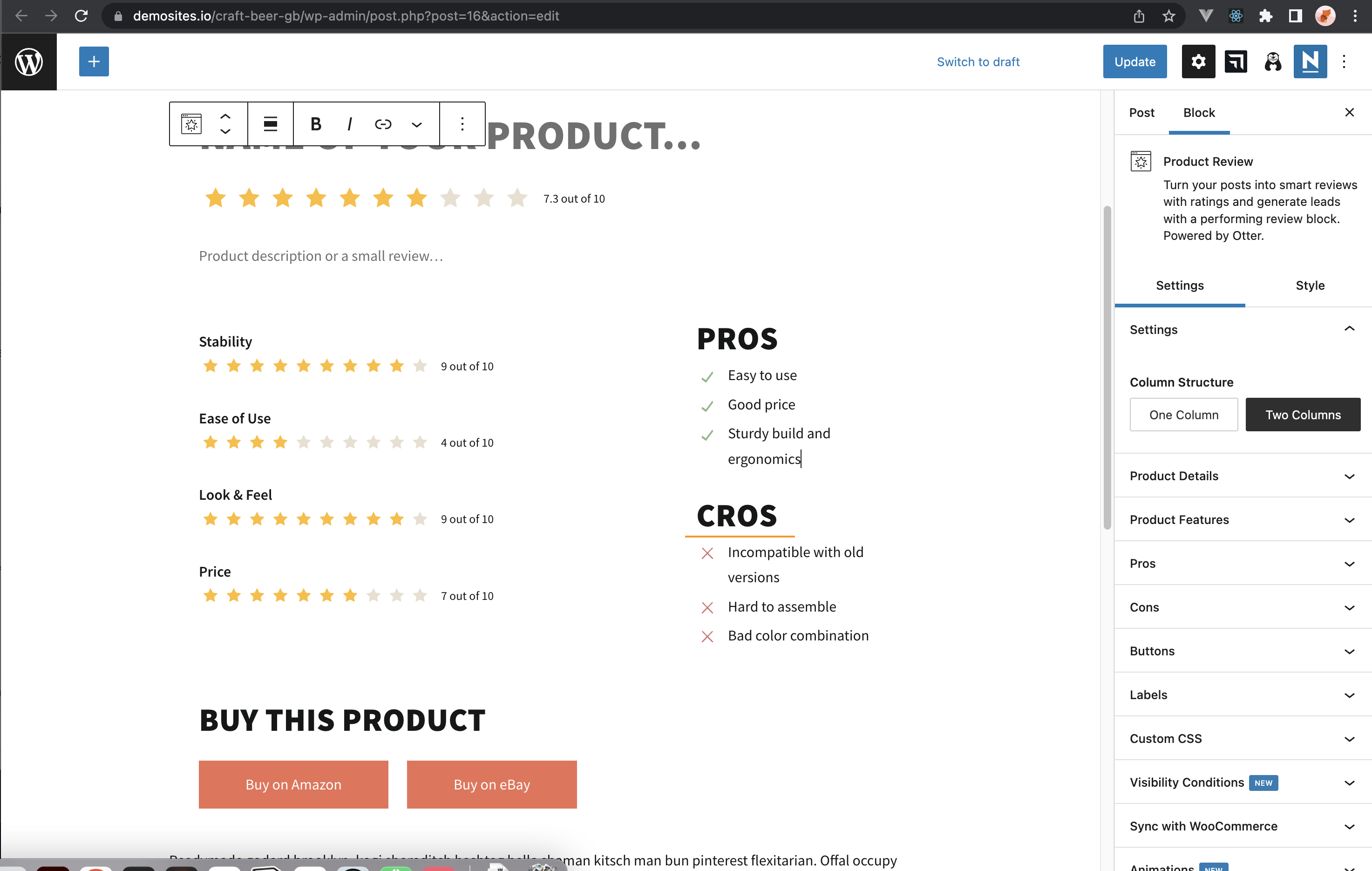Select Two Columns structure
1372x871 pixels.
coord(1303,415)
